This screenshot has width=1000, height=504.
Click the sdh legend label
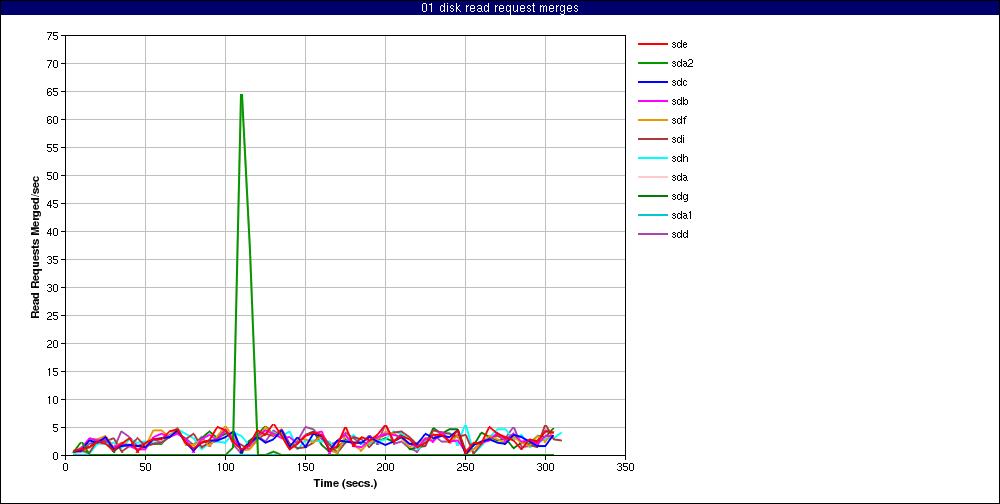[x=680, y=158]
